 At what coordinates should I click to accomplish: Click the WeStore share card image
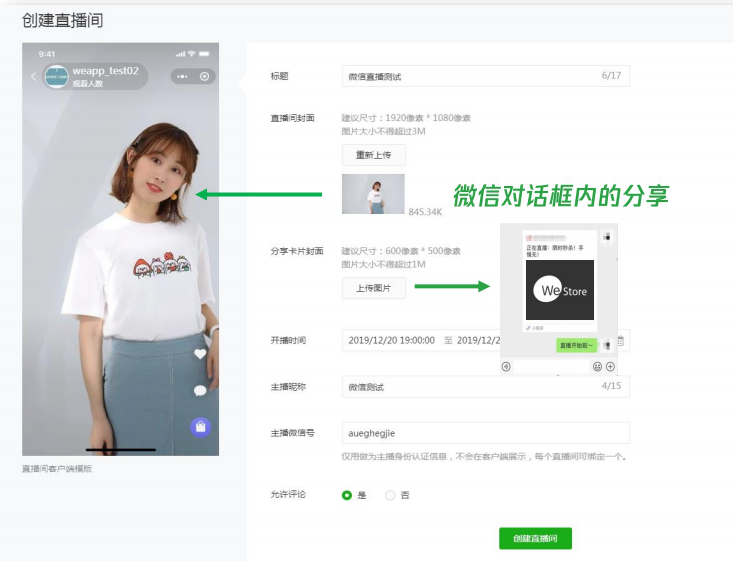560,291
